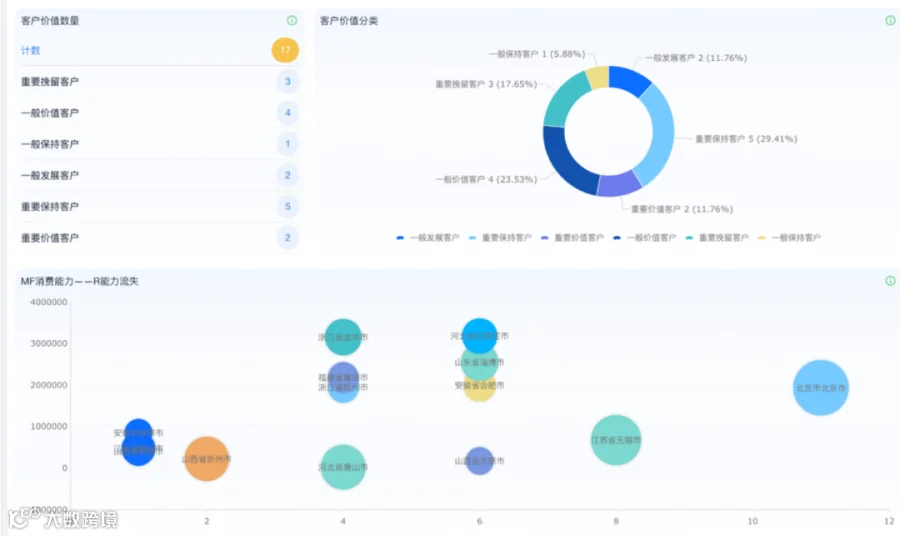The height and width of the screenshot is (536, 900).
Task: Toggle 一般保持客户 legend entry
Action: [789, 238]
